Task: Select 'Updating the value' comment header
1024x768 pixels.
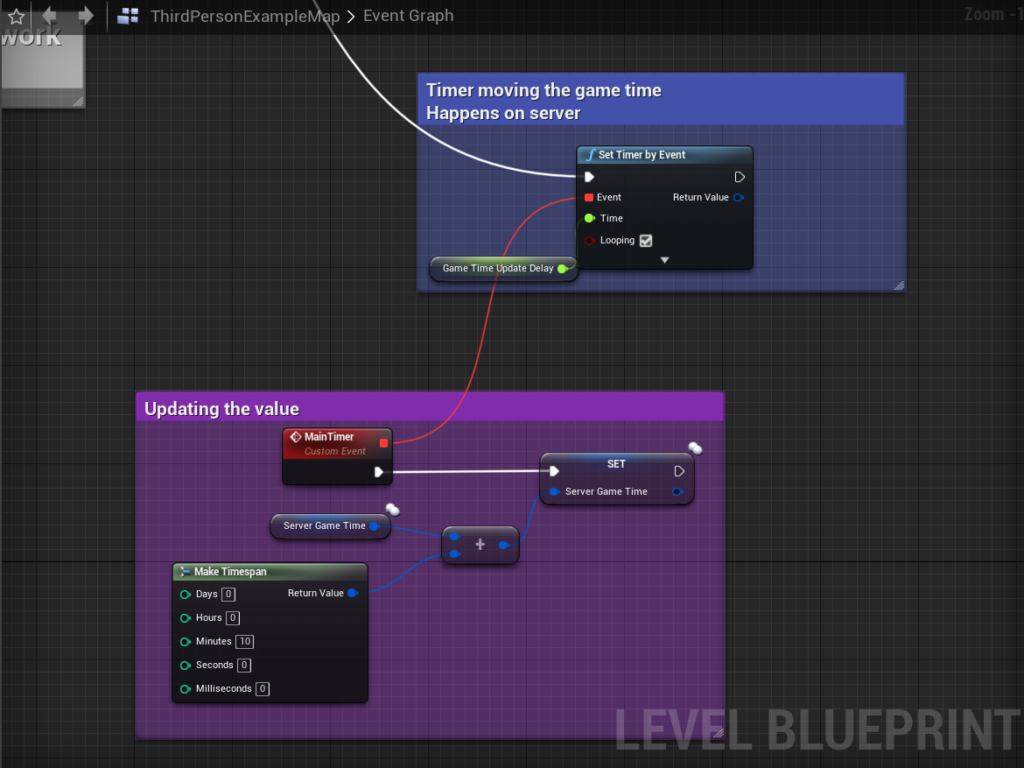Action: [430, 408]
